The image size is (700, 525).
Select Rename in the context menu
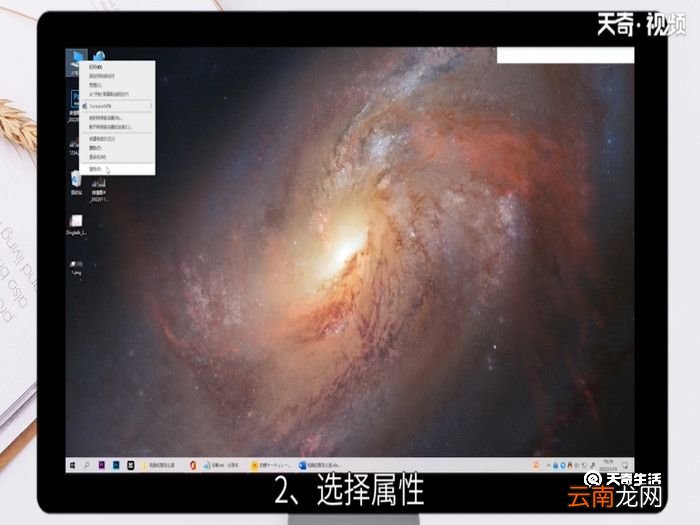(117, 157)
